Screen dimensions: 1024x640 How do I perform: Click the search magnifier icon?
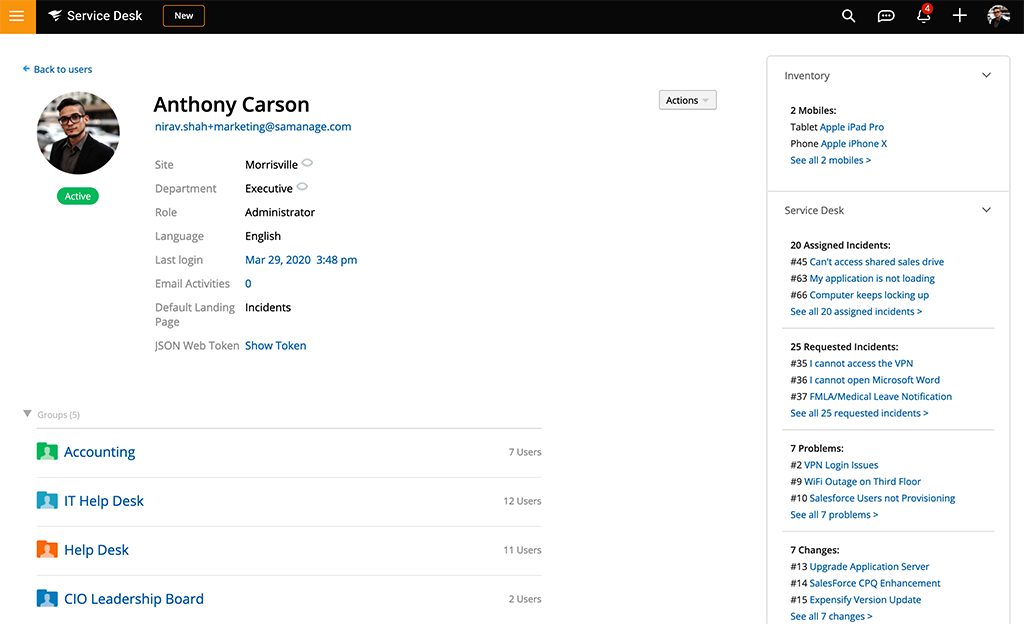click(x=848, y=16)
